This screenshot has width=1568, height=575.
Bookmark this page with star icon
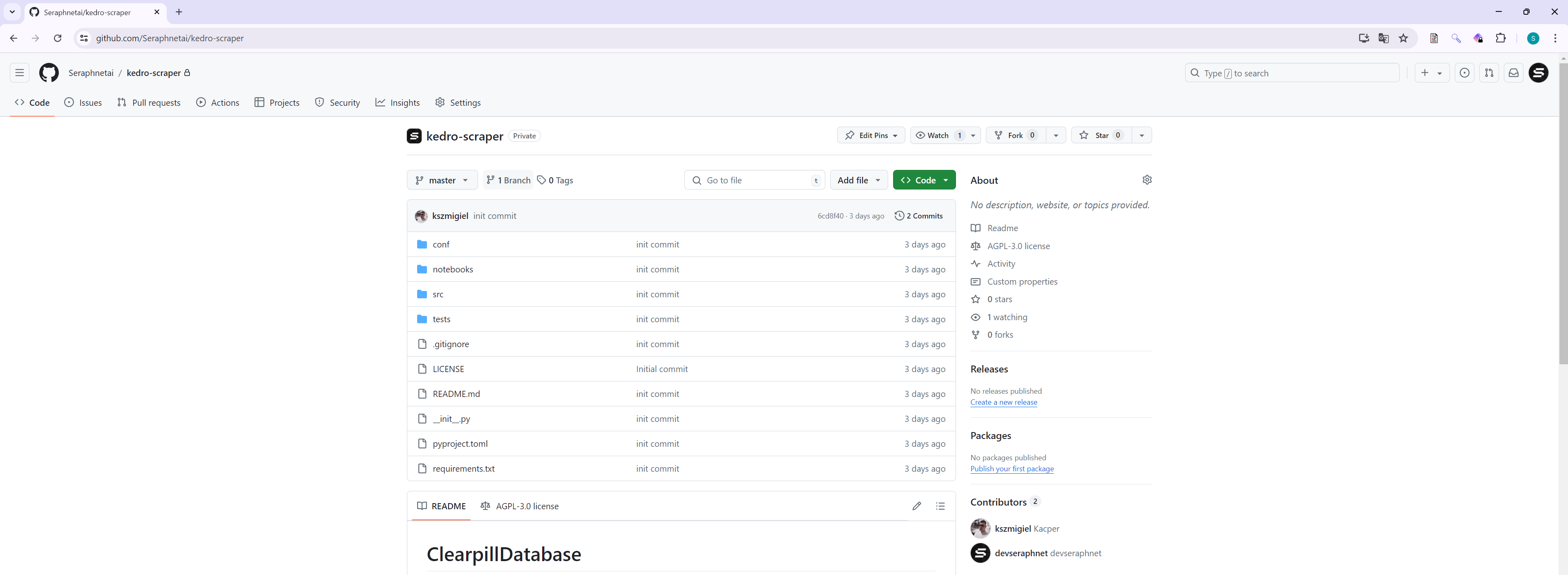[x=1403, y=38]
